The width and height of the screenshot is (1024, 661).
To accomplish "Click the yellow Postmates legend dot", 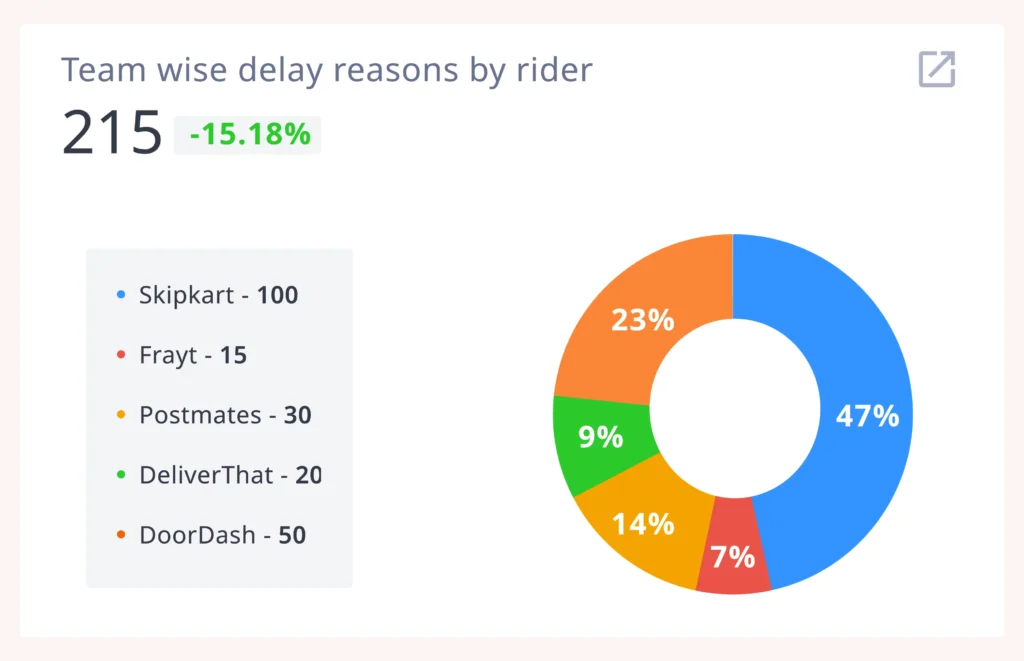I will (x=121, y=415).
